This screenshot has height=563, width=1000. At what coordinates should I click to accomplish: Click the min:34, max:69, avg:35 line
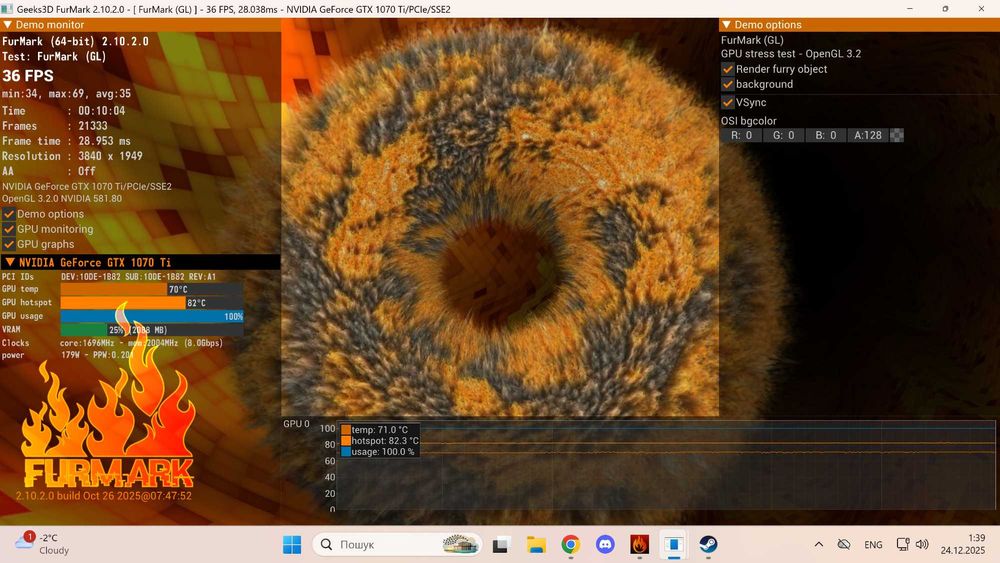point(66,94)
